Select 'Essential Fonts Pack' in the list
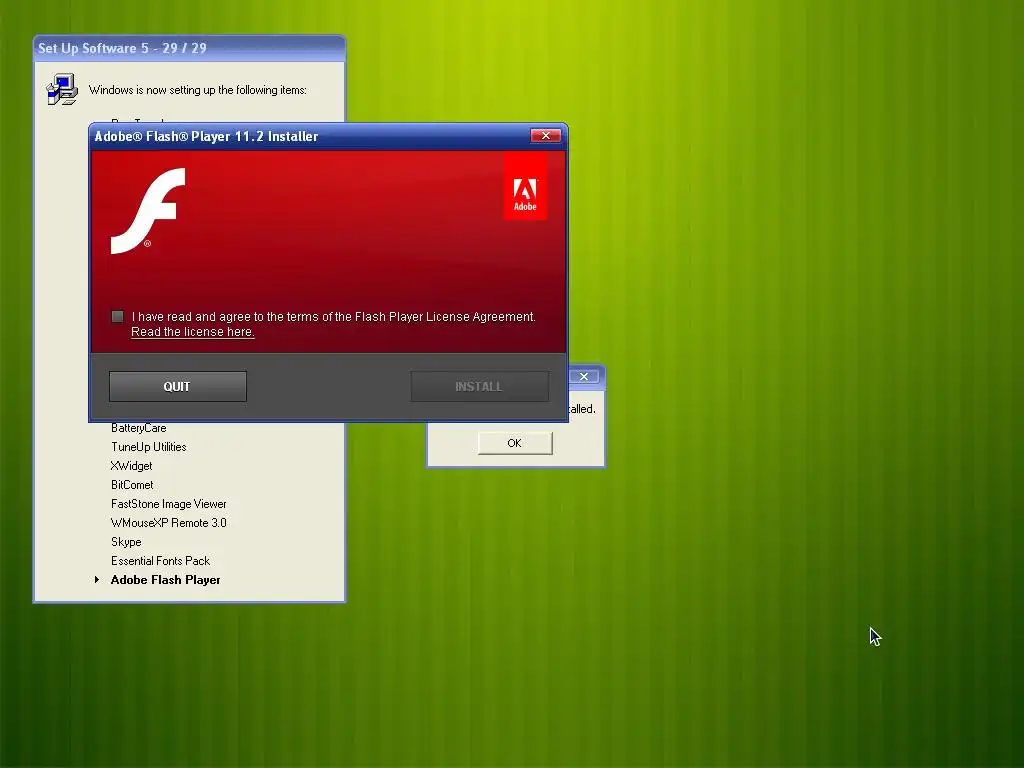The height and width of the screenshot is (768, 1024). pos(160,561)
